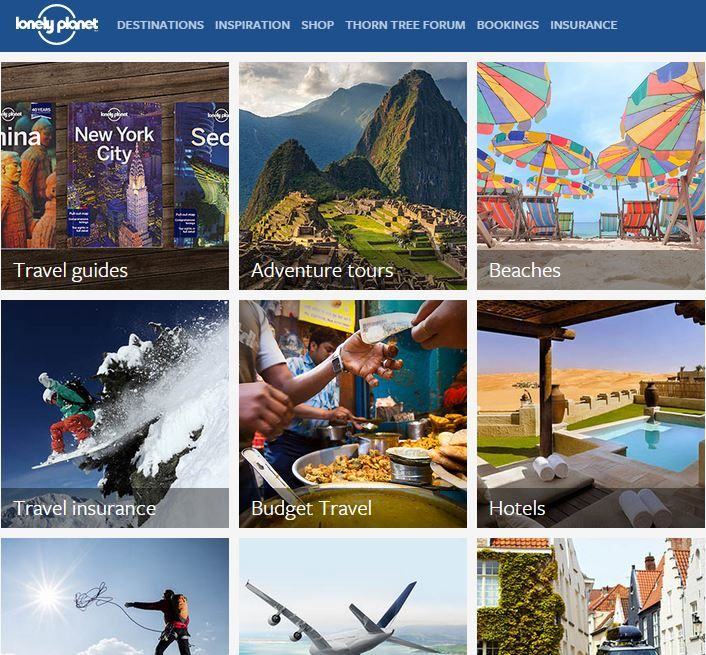Click the Travel guides caption text
This screenshot has width=706, height=655.
(x=71, y=271)
